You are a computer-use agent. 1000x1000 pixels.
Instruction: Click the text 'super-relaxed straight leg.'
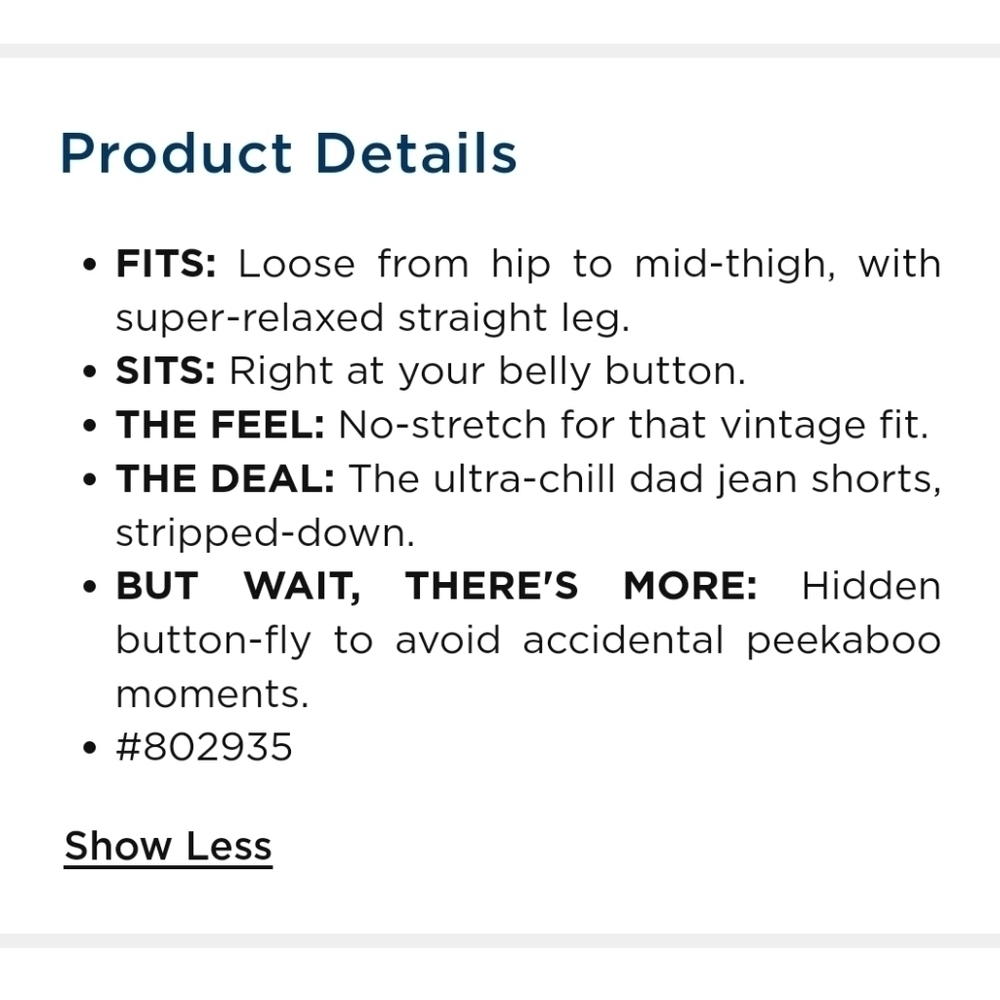[372, 318]
